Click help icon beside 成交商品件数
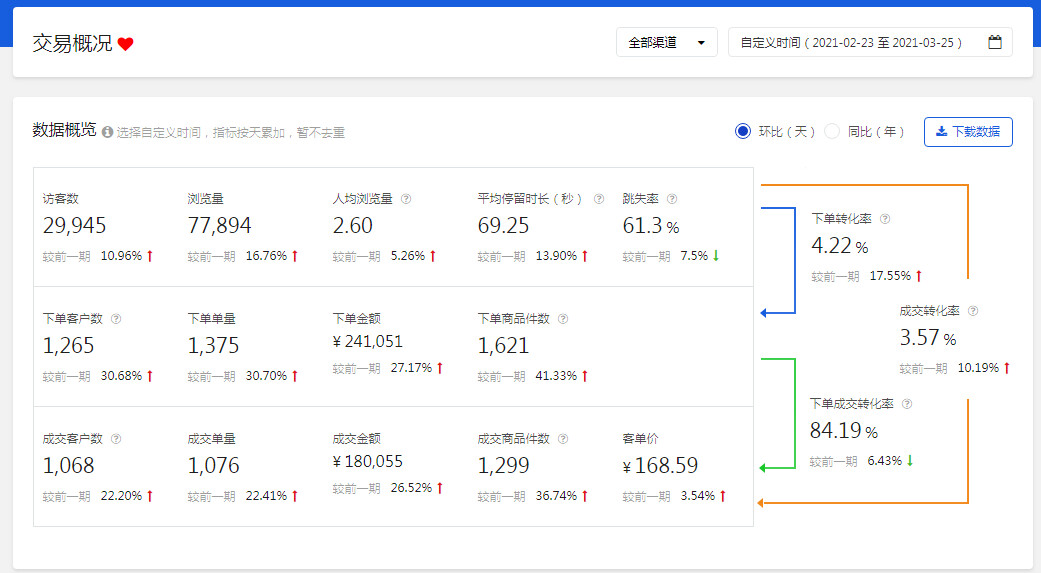This screenshot has width=1041, height=573. point(563,439)
